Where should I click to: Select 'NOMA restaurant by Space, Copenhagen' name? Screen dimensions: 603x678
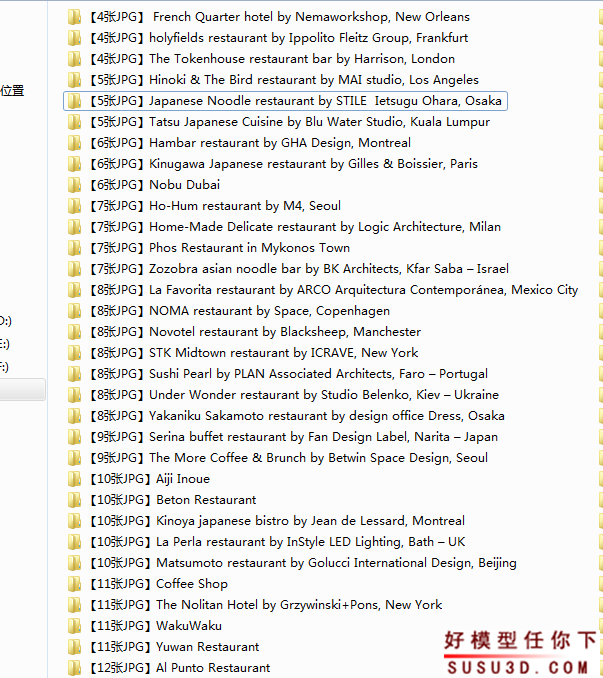point(269,311)
